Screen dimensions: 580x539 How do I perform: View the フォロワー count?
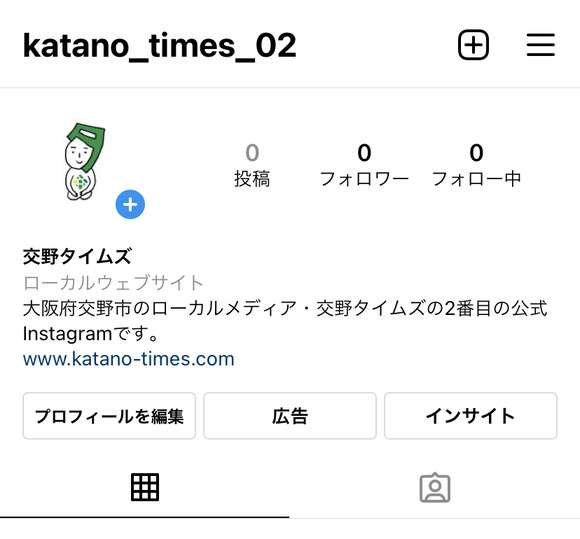pos(364,165)
